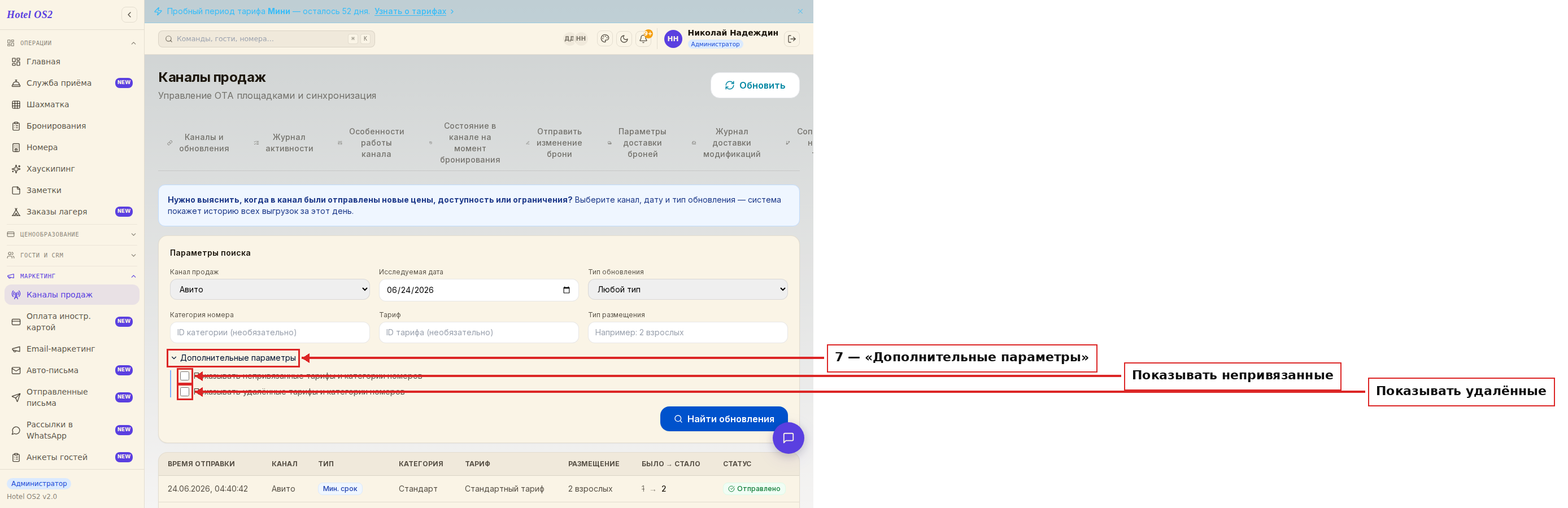Click the Найти обновления button
The image size is (1568, 508).
[x=724, y=419]
